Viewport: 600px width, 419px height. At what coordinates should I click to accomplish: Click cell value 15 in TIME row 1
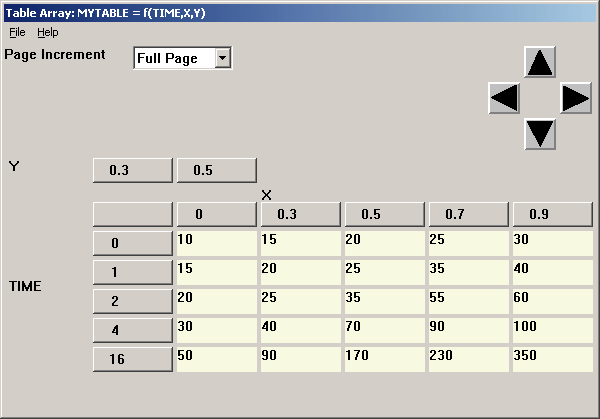(x=217, y=272)
